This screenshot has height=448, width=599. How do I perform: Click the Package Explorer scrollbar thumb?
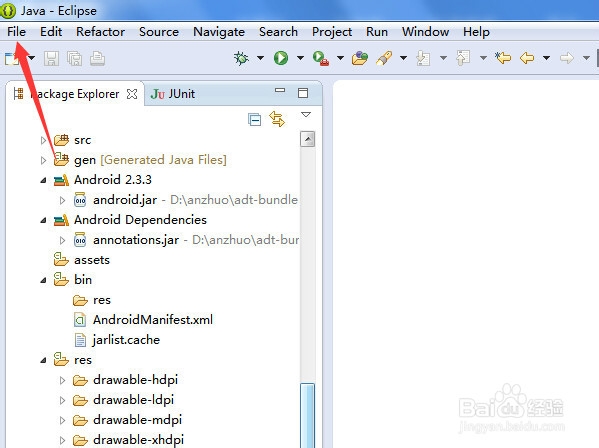click(308, 416)
